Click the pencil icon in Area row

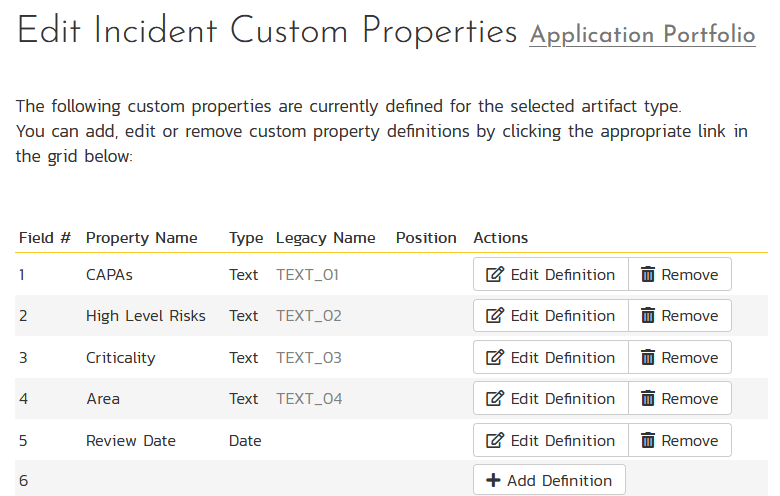click(494, 399)
